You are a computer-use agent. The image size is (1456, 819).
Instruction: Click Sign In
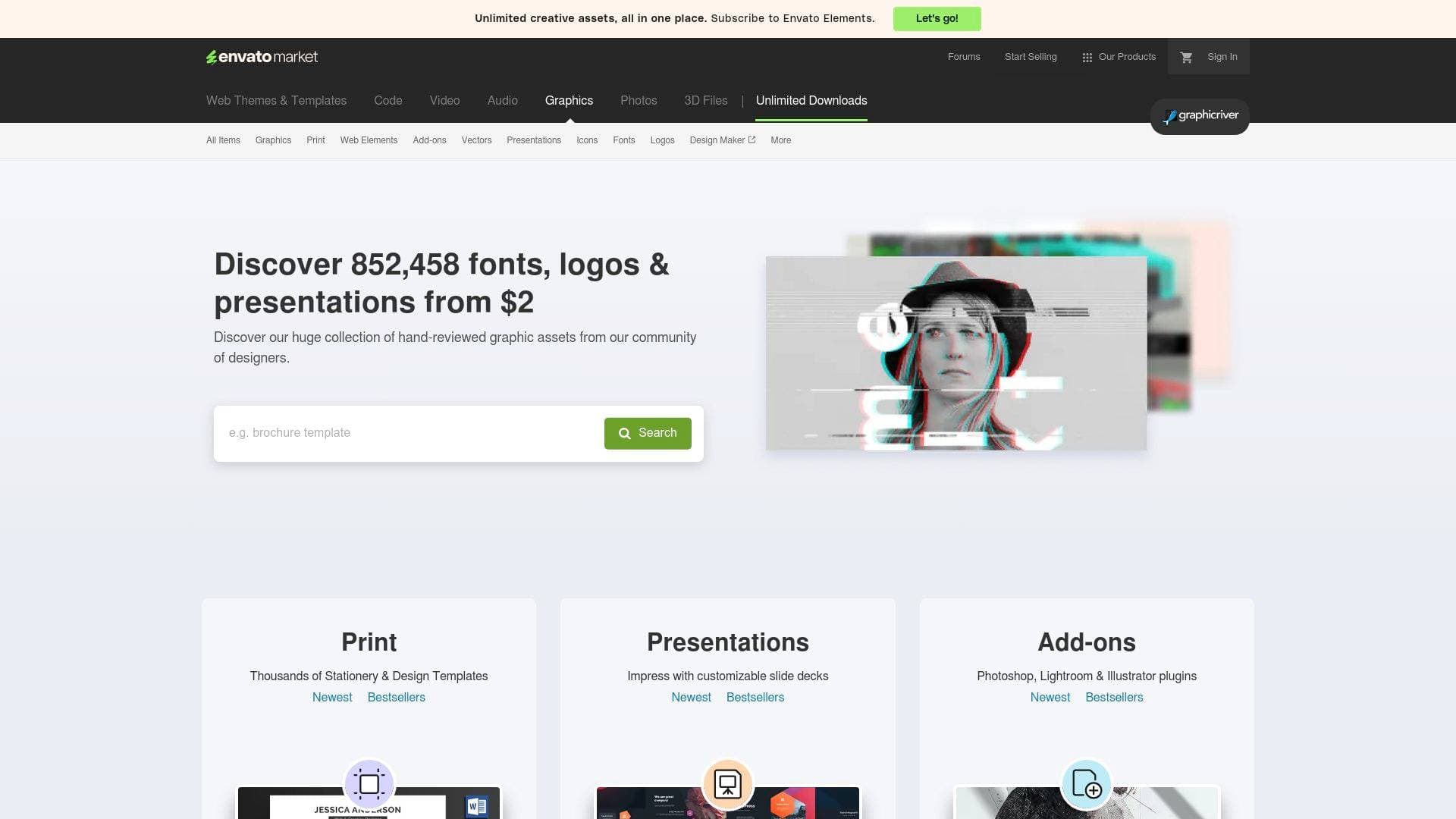point(1222,56)
